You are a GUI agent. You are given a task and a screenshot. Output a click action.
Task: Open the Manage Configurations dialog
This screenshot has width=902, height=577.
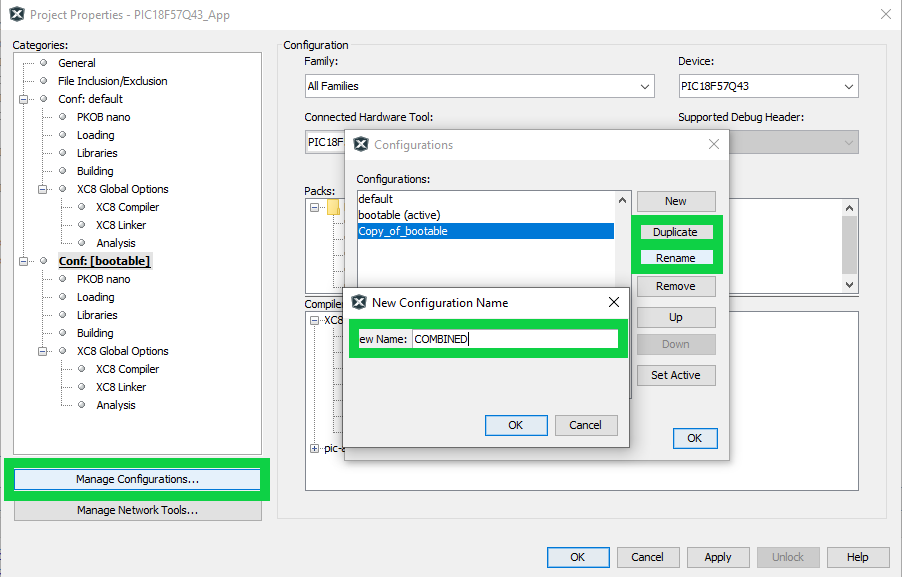pyautogui.click(x=137, y=480)
